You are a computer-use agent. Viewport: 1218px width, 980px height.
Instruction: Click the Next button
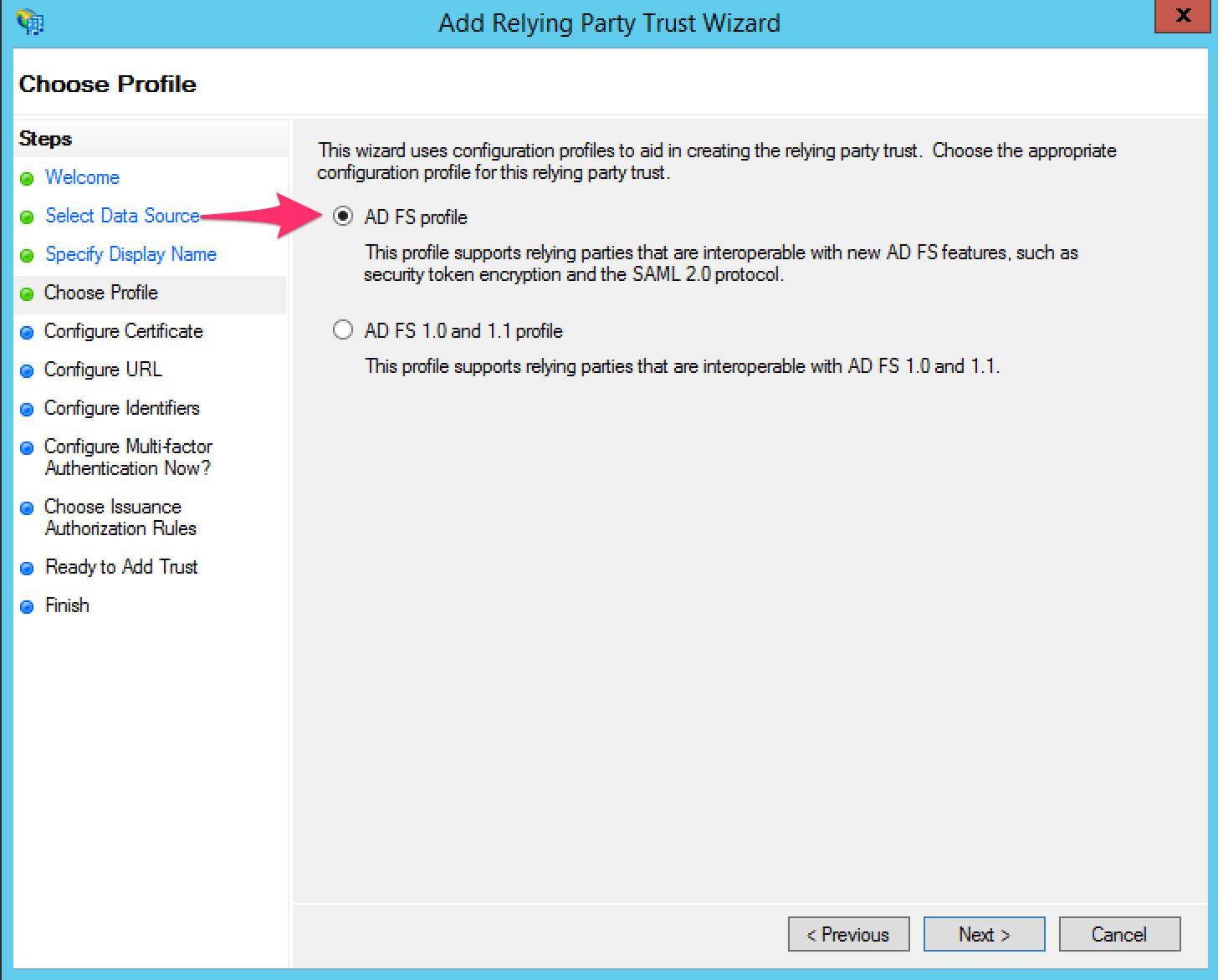(x=984, y=934)
